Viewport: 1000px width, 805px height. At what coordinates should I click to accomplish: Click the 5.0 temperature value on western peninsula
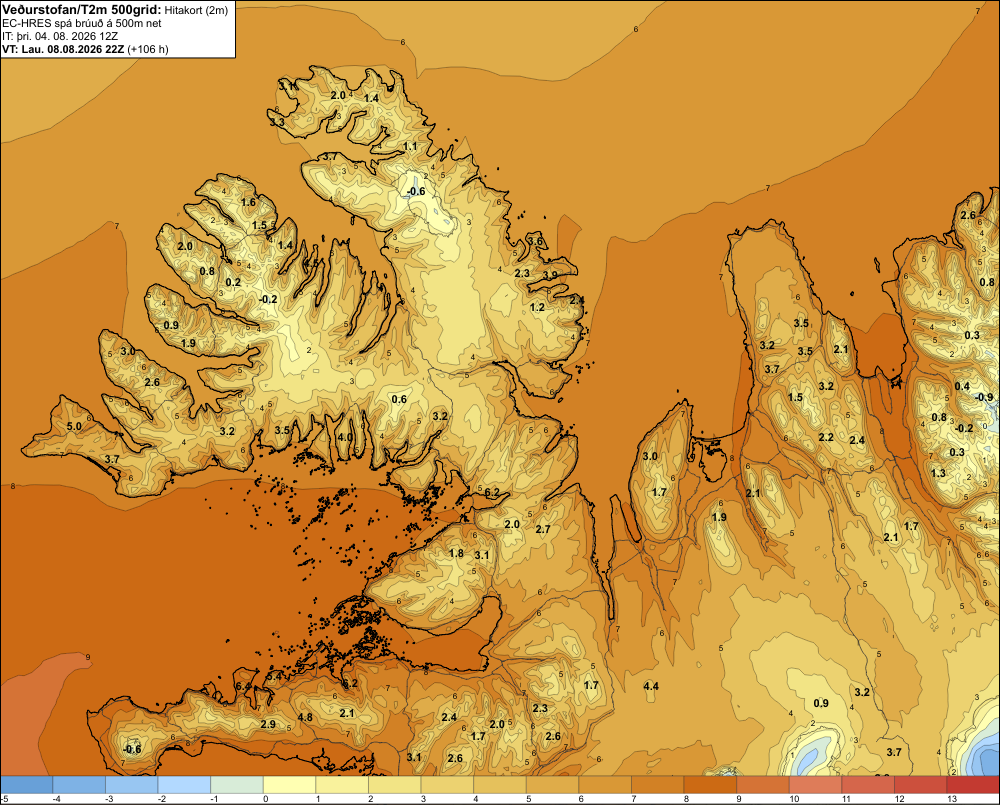click(74, 426)
